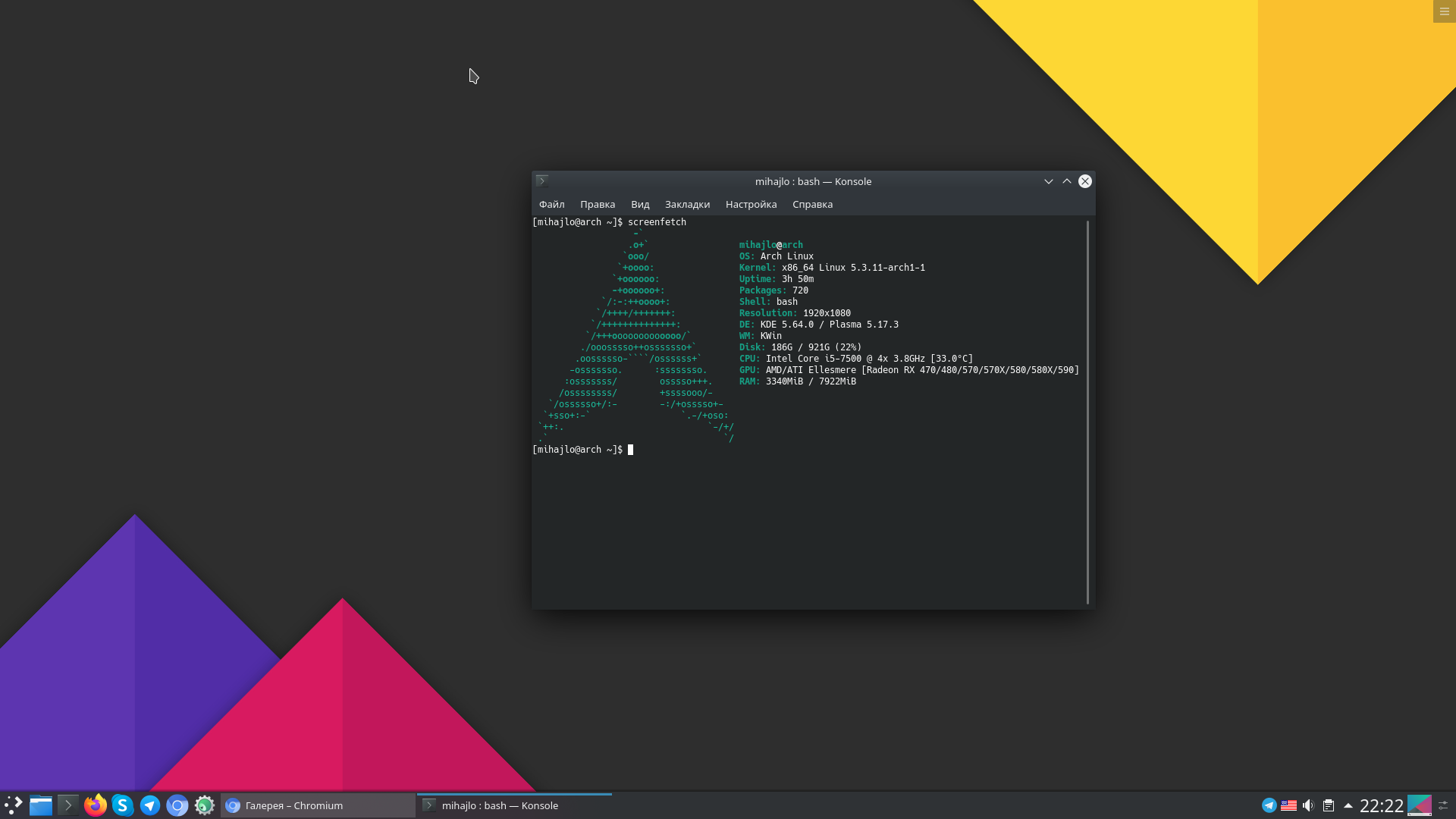Launch Firefox from the taskbar
Screen dimensions: 1456x819
(96, 805)
